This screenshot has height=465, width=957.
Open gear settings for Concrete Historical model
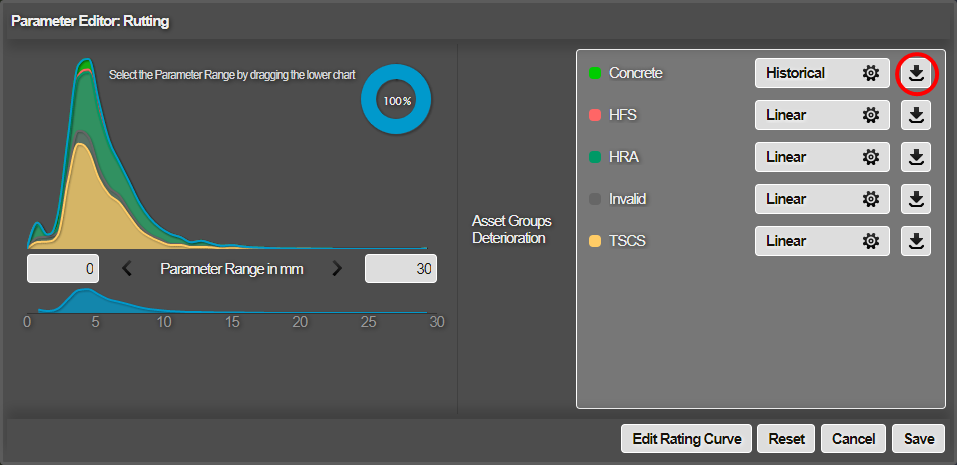871,73
